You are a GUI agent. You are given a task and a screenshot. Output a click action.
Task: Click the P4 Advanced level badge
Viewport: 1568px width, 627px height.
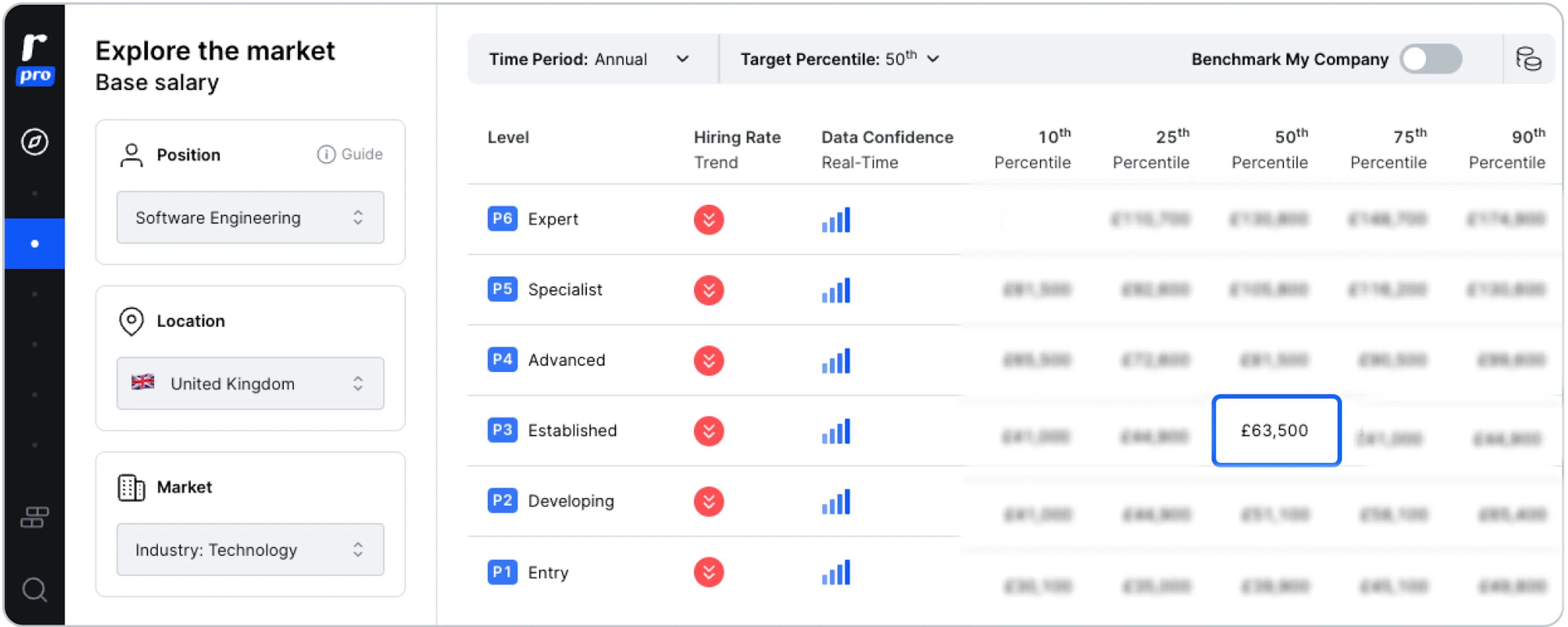click(x=502, y=360)
